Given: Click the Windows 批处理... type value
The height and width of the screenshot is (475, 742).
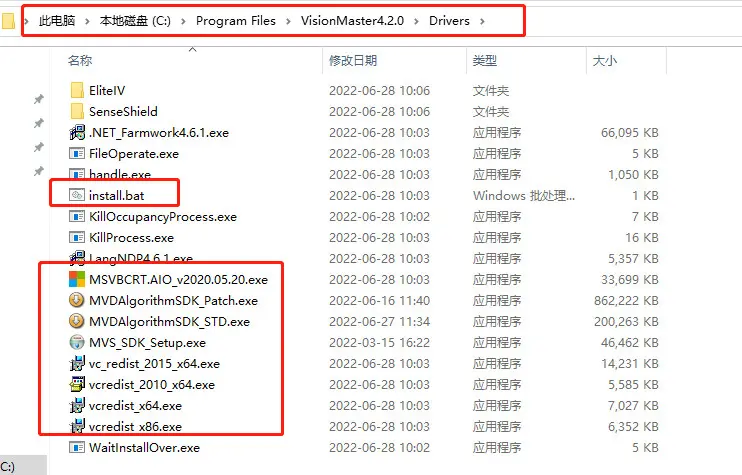Looking at the screenshot, I should pyautogui.click(x=524, y=195).
